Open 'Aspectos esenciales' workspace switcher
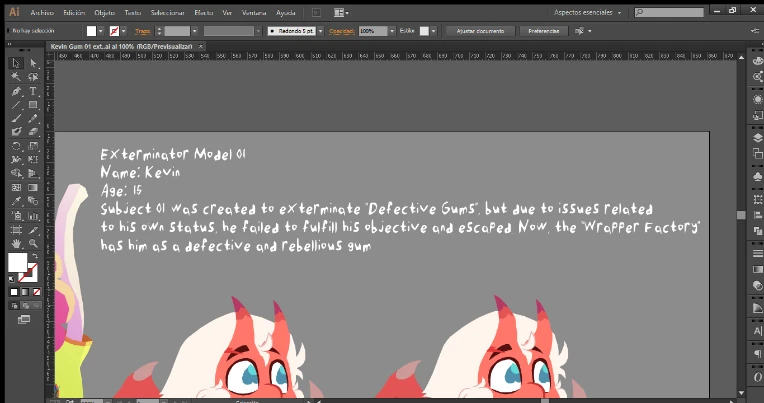 click(587, 13)
